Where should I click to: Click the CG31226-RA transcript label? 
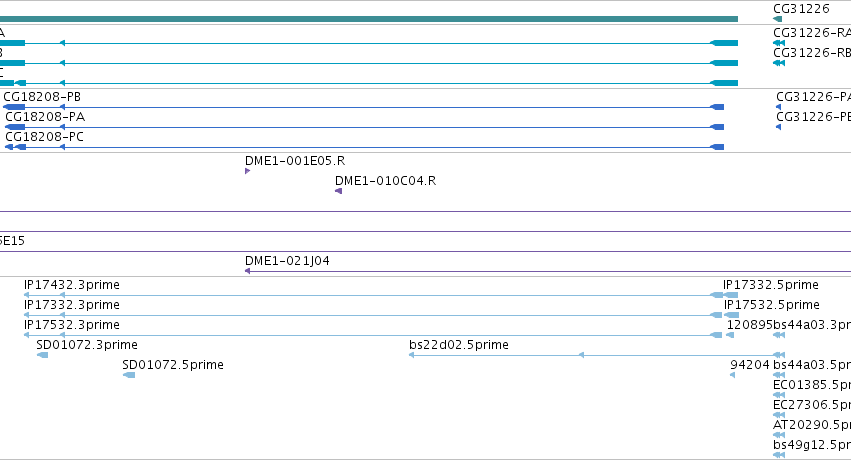(x=812, y=33)
